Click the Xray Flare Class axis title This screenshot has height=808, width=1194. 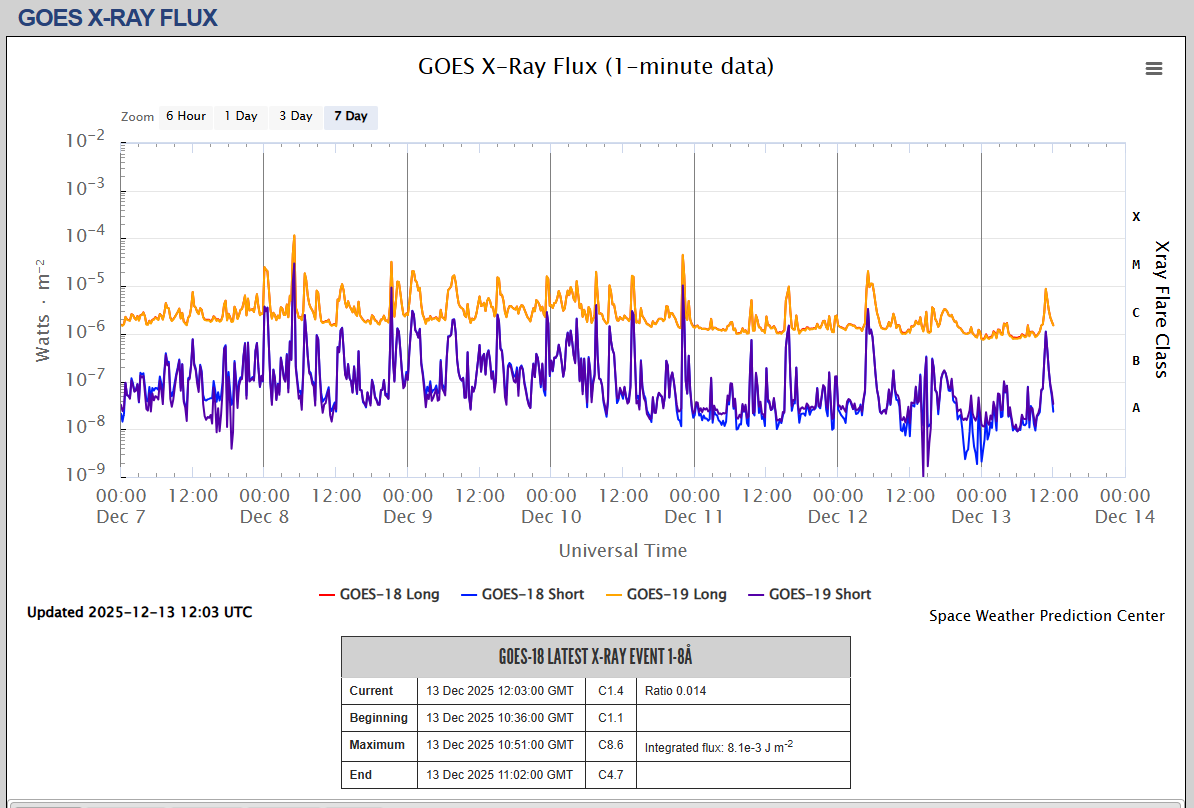click(x=1161, y=309)
